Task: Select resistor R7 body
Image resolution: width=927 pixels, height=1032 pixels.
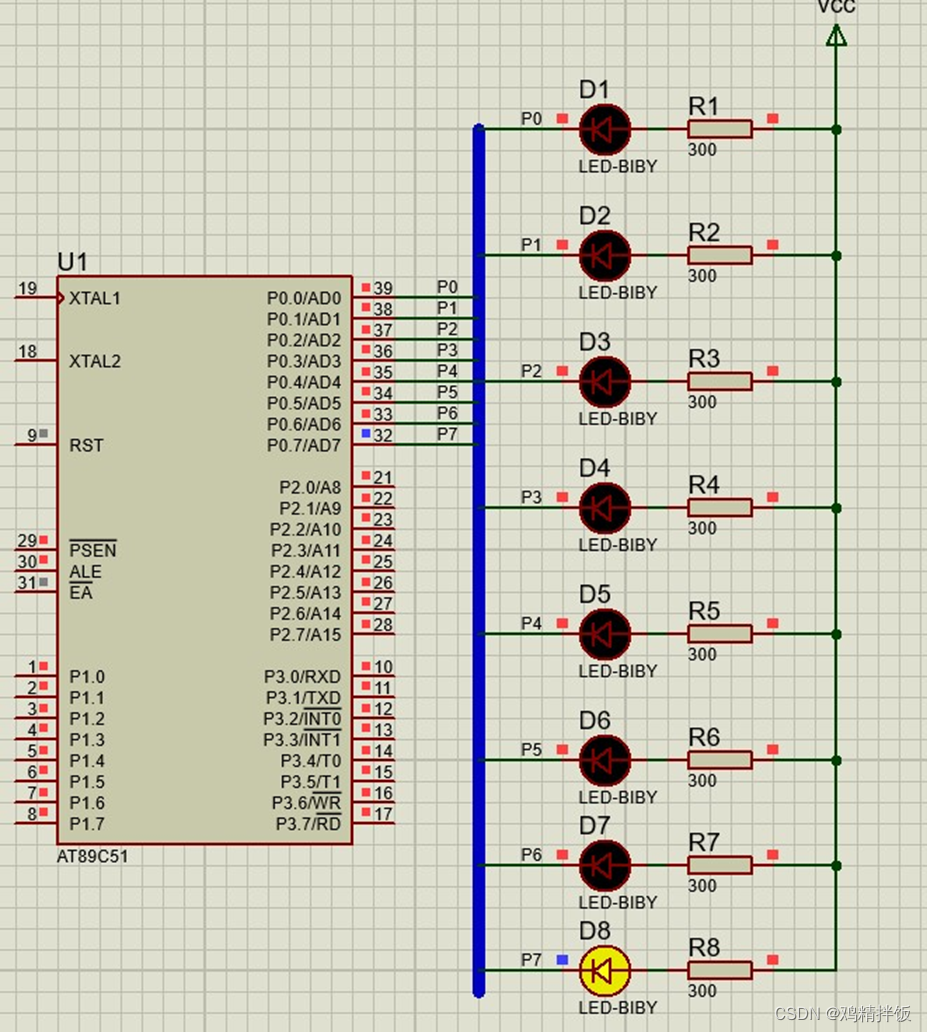Action: [720, 865]
